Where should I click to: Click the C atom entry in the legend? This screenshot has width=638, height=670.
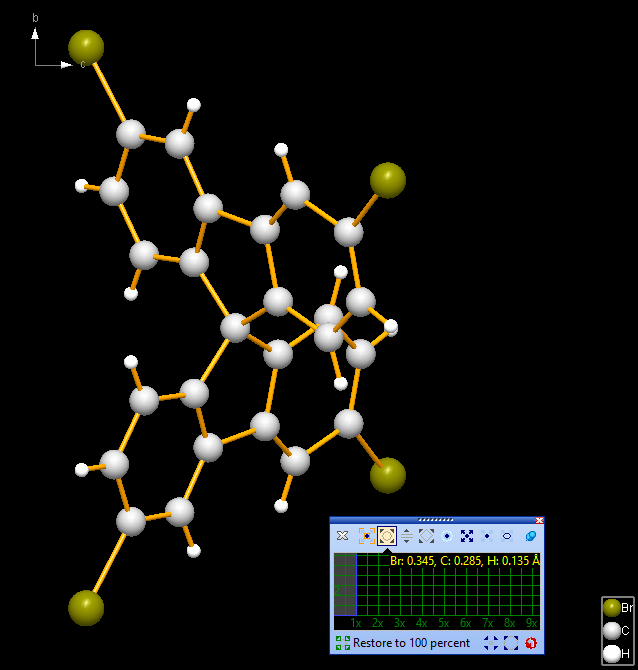(x=611, y=630)
